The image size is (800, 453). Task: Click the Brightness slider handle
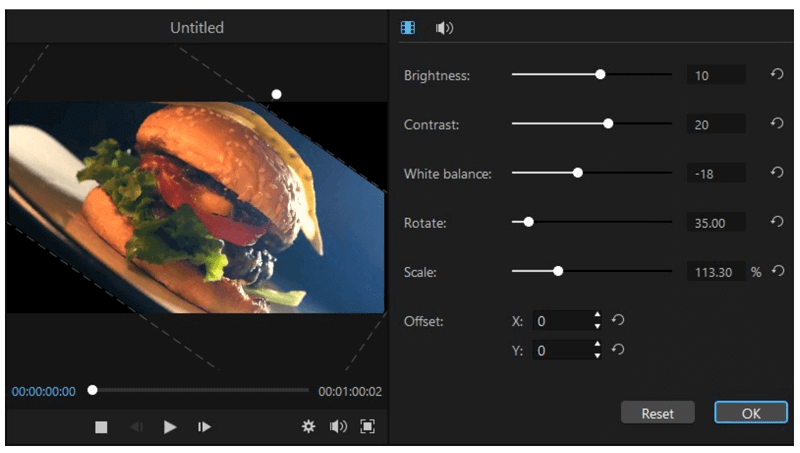pos(601,74)
